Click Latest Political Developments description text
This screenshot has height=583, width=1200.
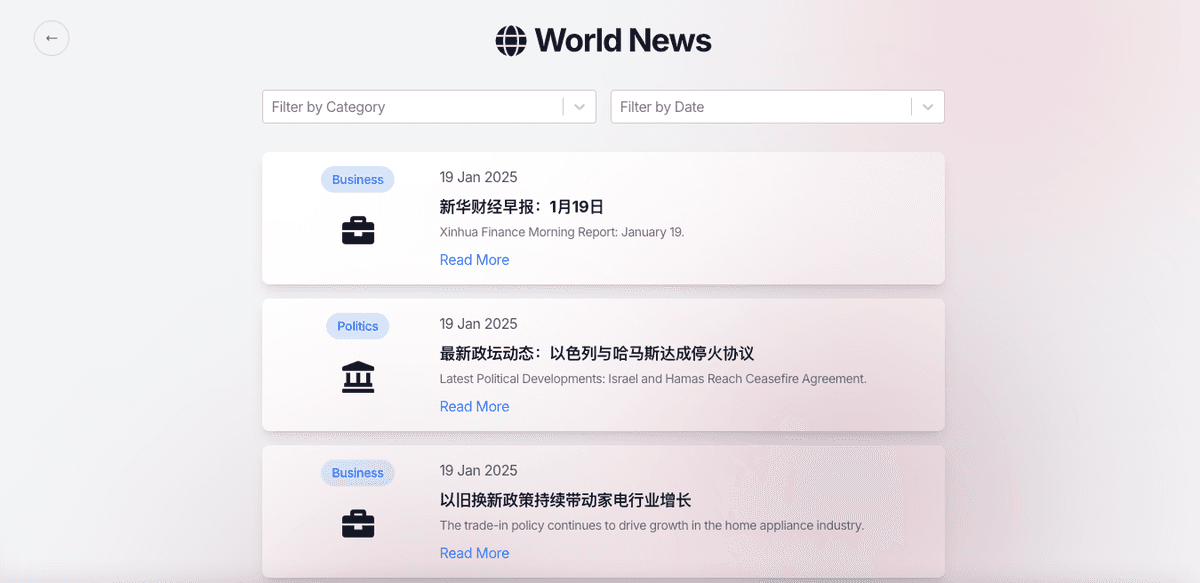click(653, 379)
